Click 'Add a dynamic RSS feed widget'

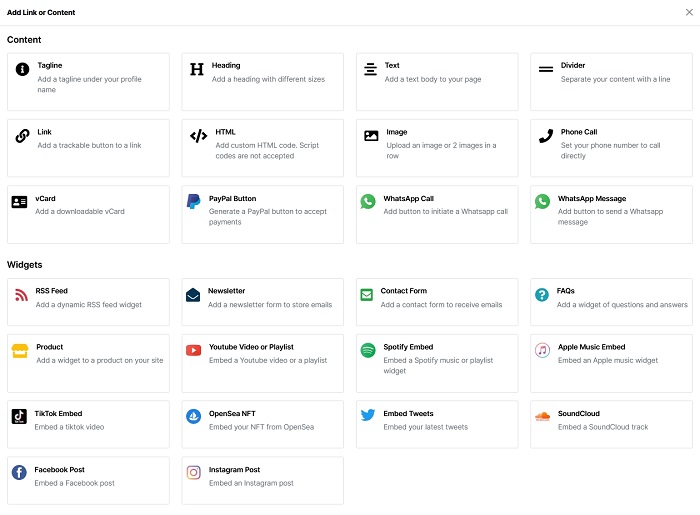point(88,305)
